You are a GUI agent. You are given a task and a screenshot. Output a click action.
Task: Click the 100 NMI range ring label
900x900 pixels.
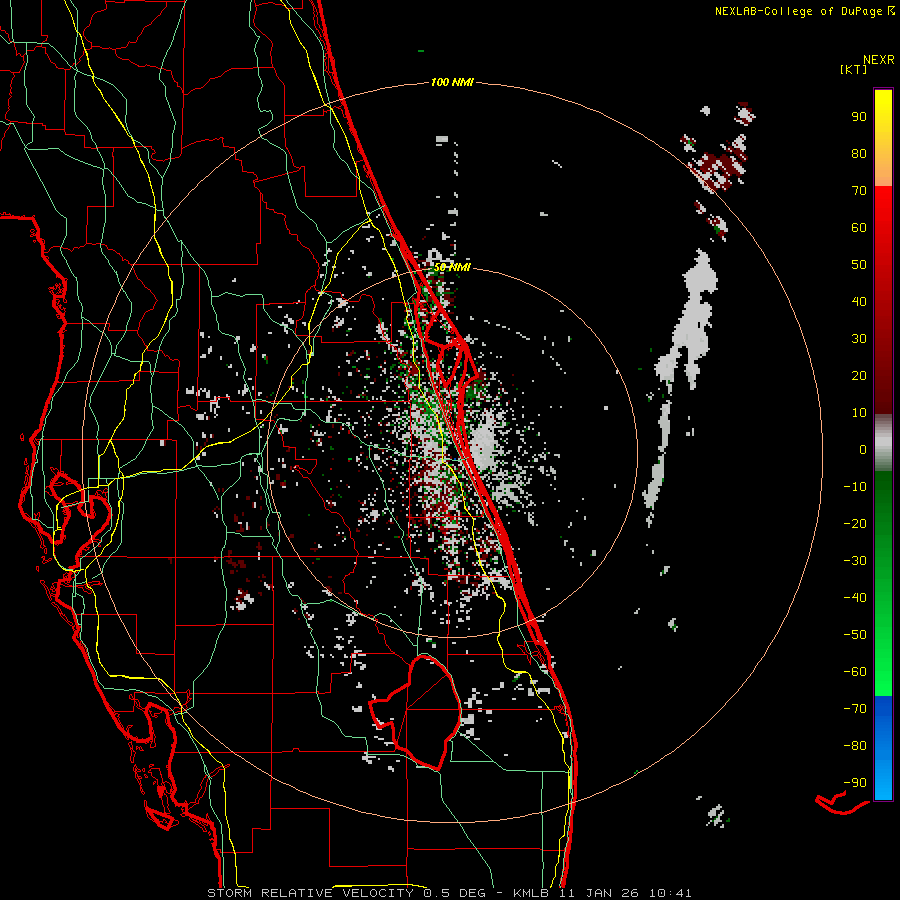452,82
